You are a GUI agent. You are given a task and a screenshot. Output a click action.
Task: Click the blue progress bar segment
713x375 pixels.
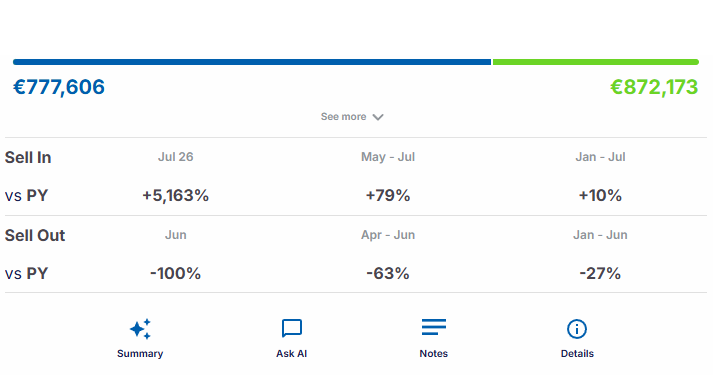[252, 62]
